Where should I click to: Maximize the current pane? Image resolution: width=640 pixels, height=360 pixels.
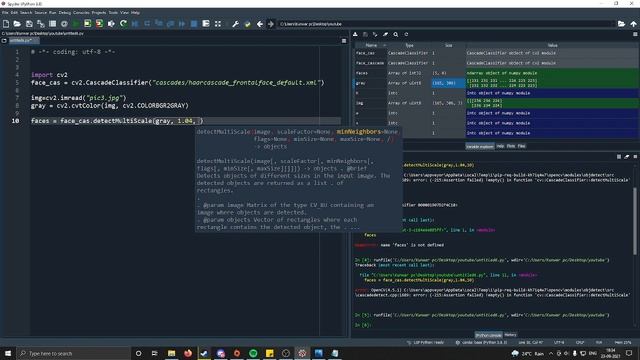tap(206, 24)
